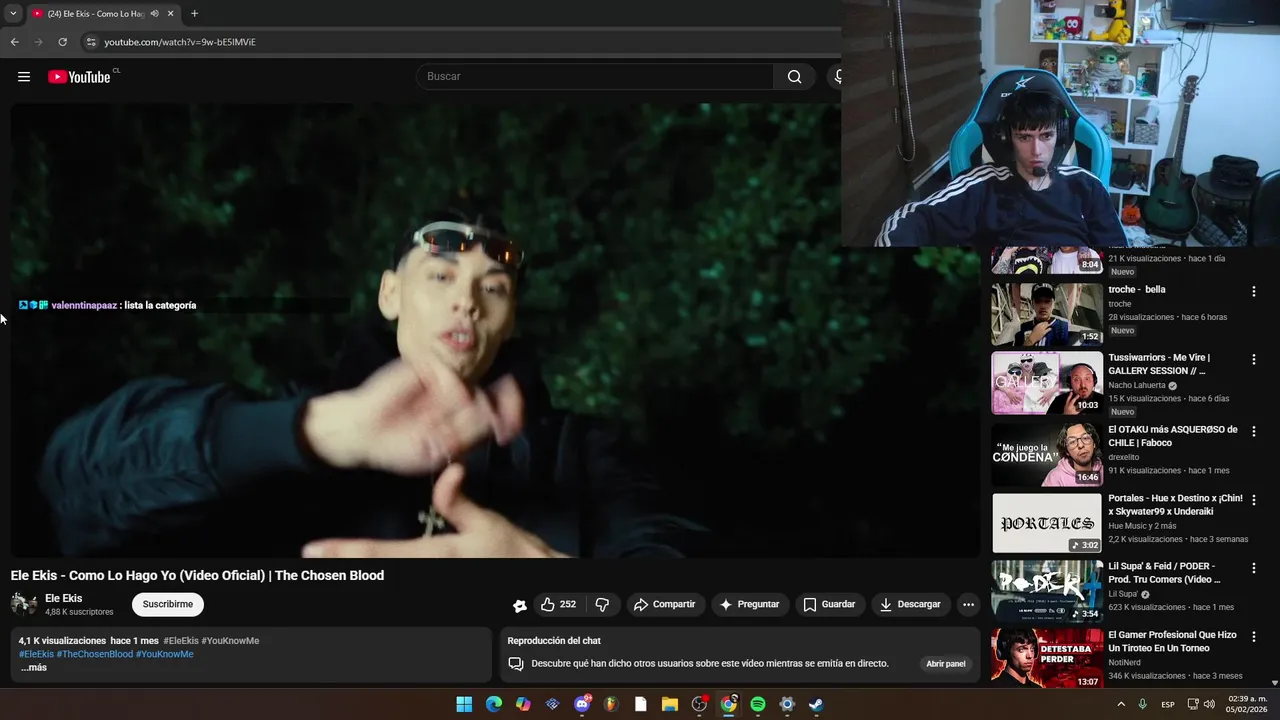1280x720 pixels.
Task: Subscribe using the Suscribirme button
Action: pos(168,604)
